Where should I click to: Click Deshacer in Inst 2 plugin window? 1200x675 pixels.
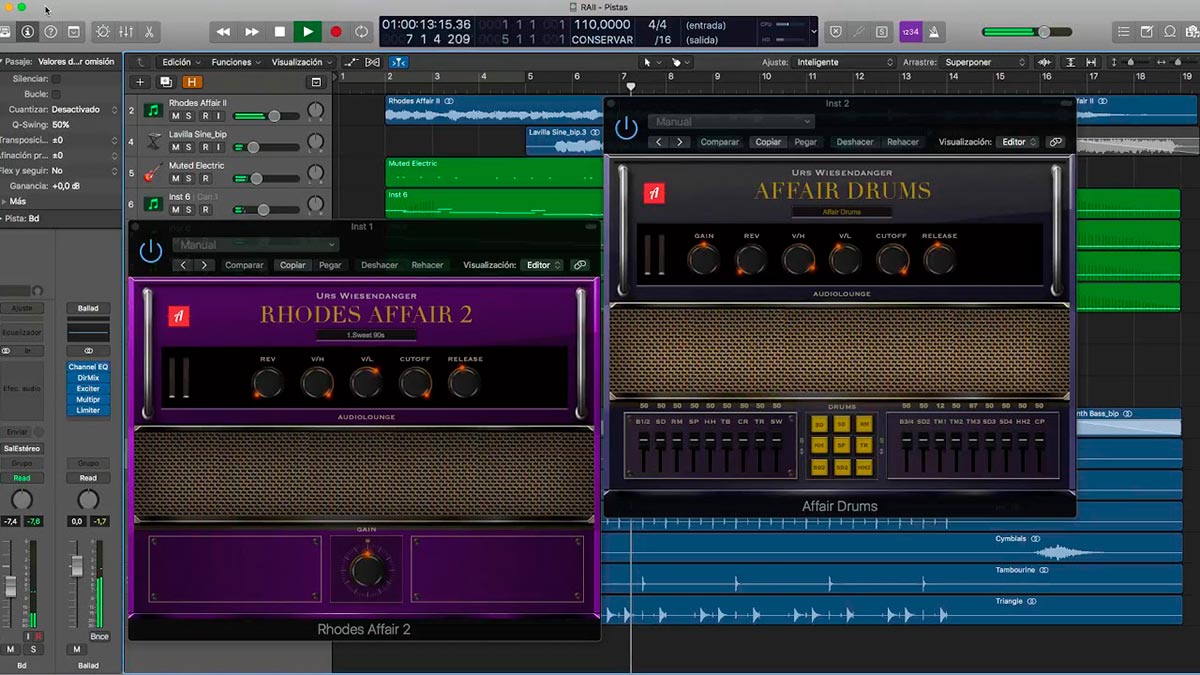(855, 142)
